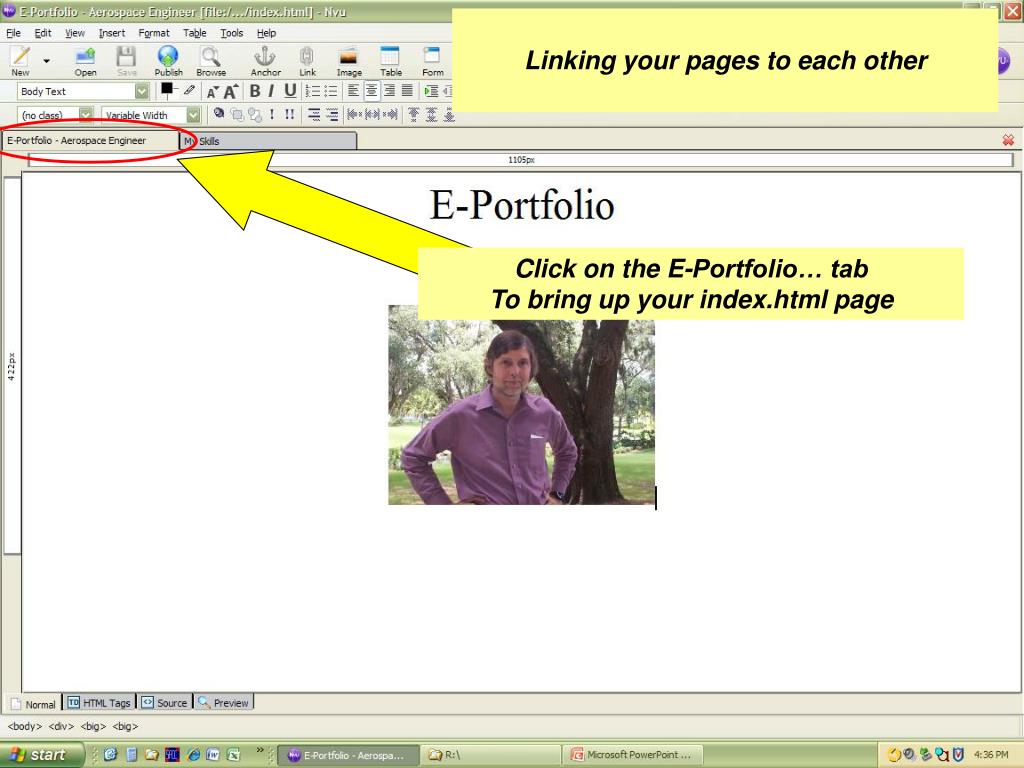Close the current tab with red X

[x=1008, y=140]
